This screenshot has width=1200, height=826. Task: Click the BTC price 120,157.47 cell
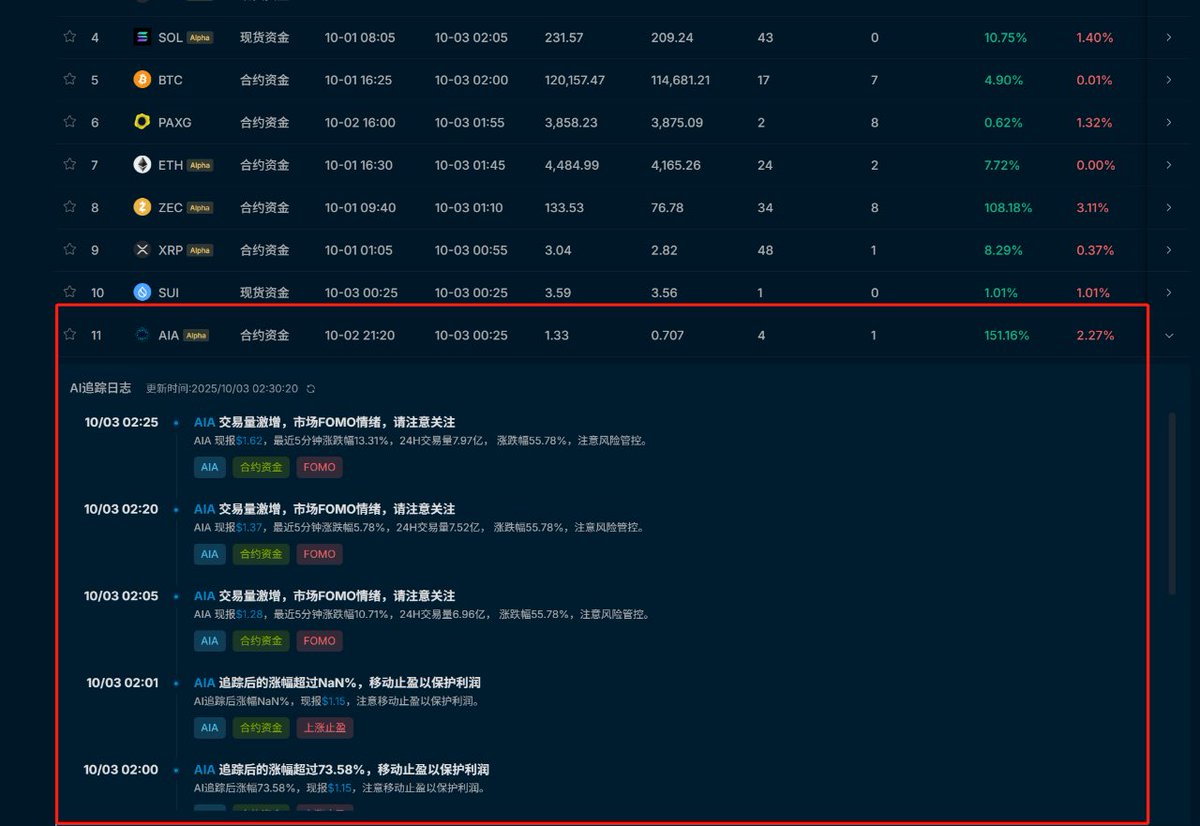pos(575,80)
